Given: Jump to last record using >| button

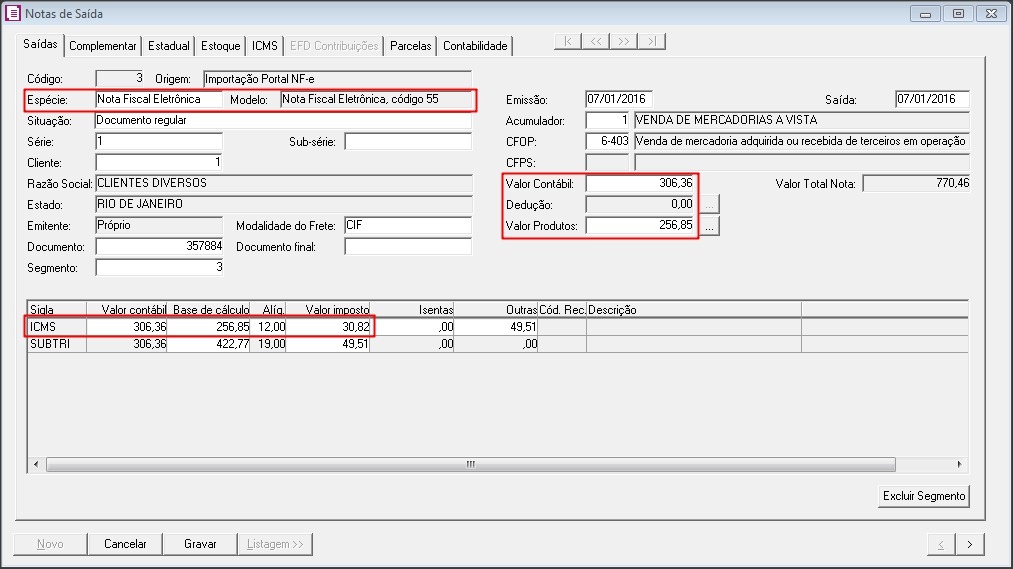Looking at the screenshot, I should 652,41.
